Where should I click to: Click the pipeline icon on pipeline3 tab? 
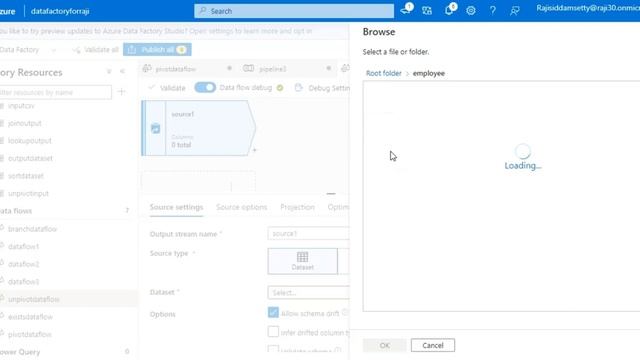249,69
